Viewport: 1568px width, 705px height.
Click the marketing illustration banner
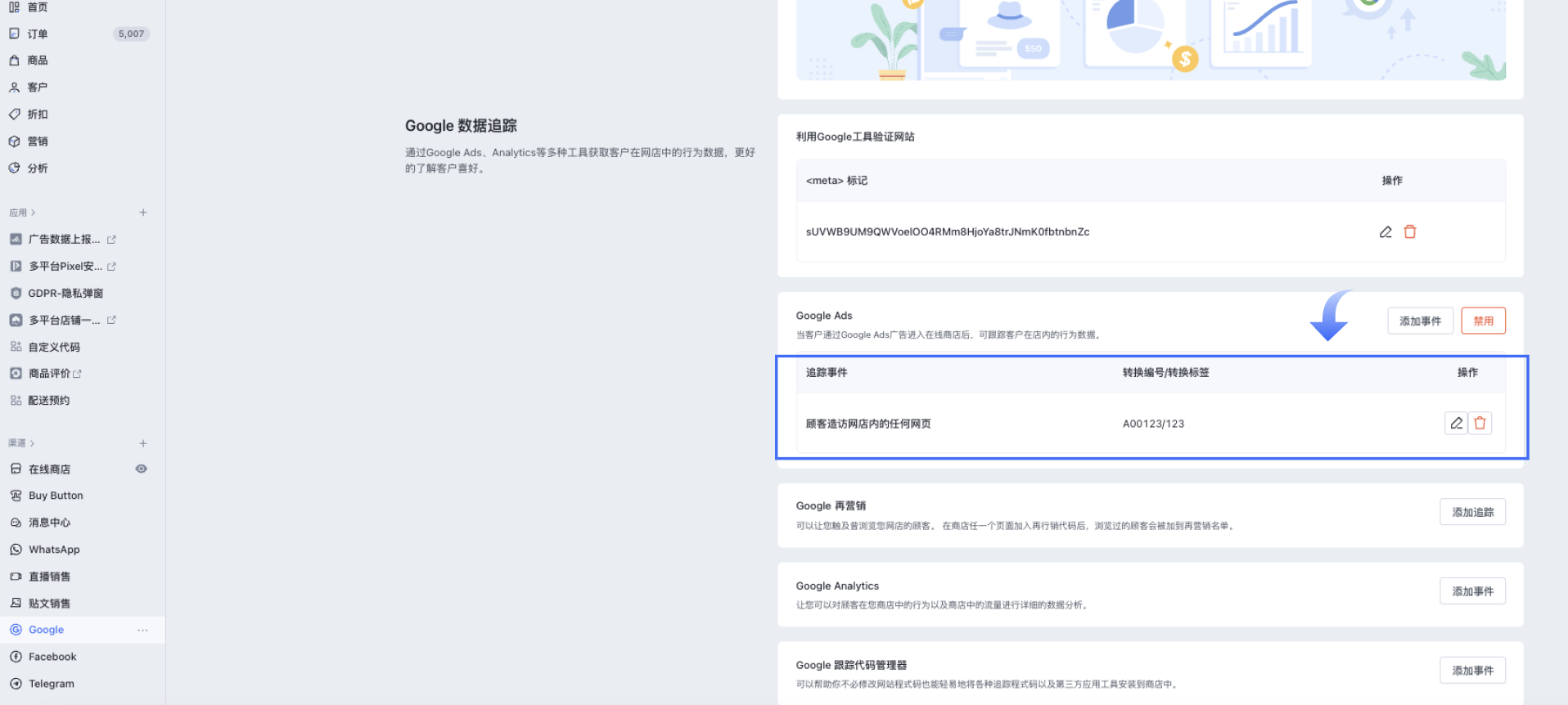[1151, 40]
